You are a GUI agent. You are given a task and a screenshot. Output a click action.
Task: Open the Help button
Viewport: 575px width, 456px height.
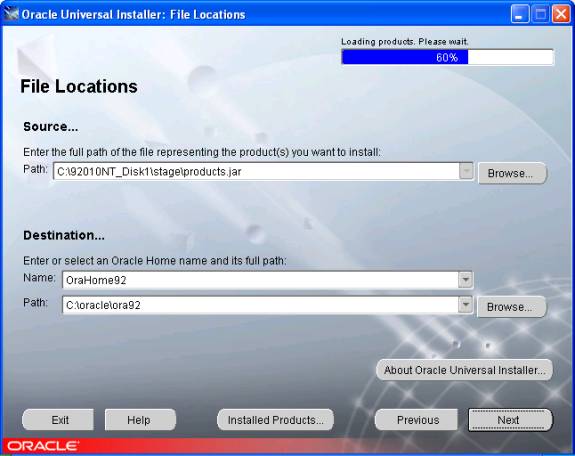140,420
